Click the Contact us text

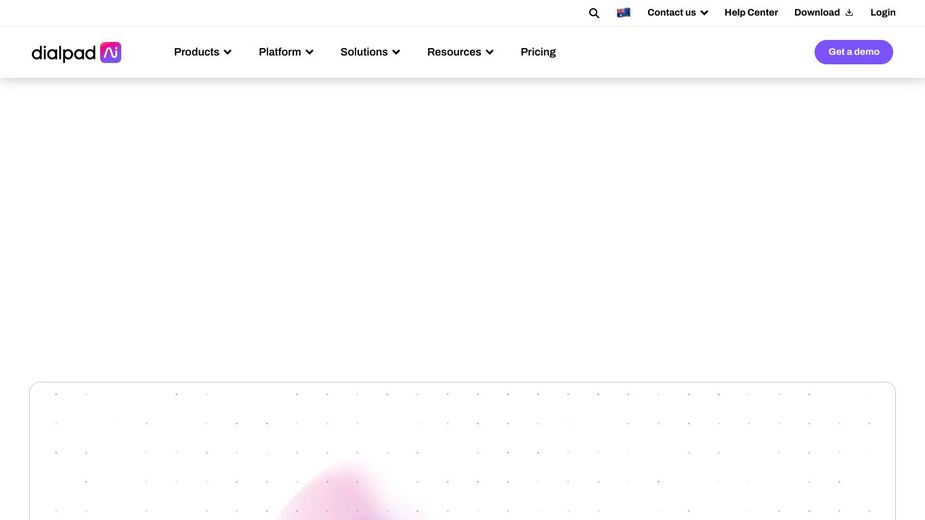[671, 13]
